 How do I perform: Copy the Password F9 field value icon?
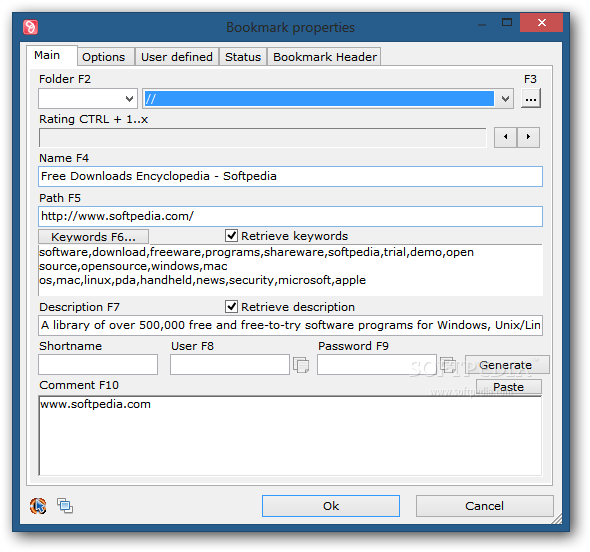[x=448, y=365]
